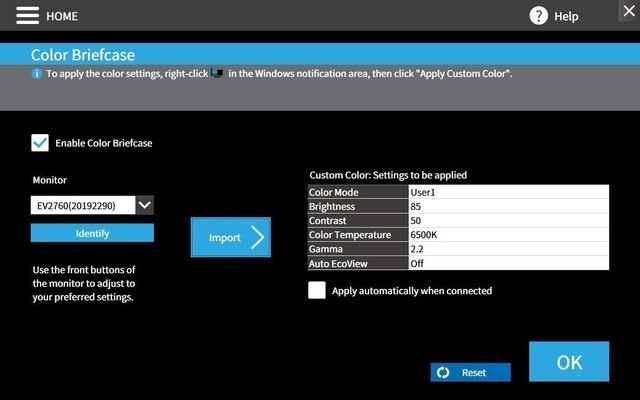The height and width of the screenshot is (400, 640).
Task: Expand the Monitor dropdown arrow
Action: [x=145, y=205]
